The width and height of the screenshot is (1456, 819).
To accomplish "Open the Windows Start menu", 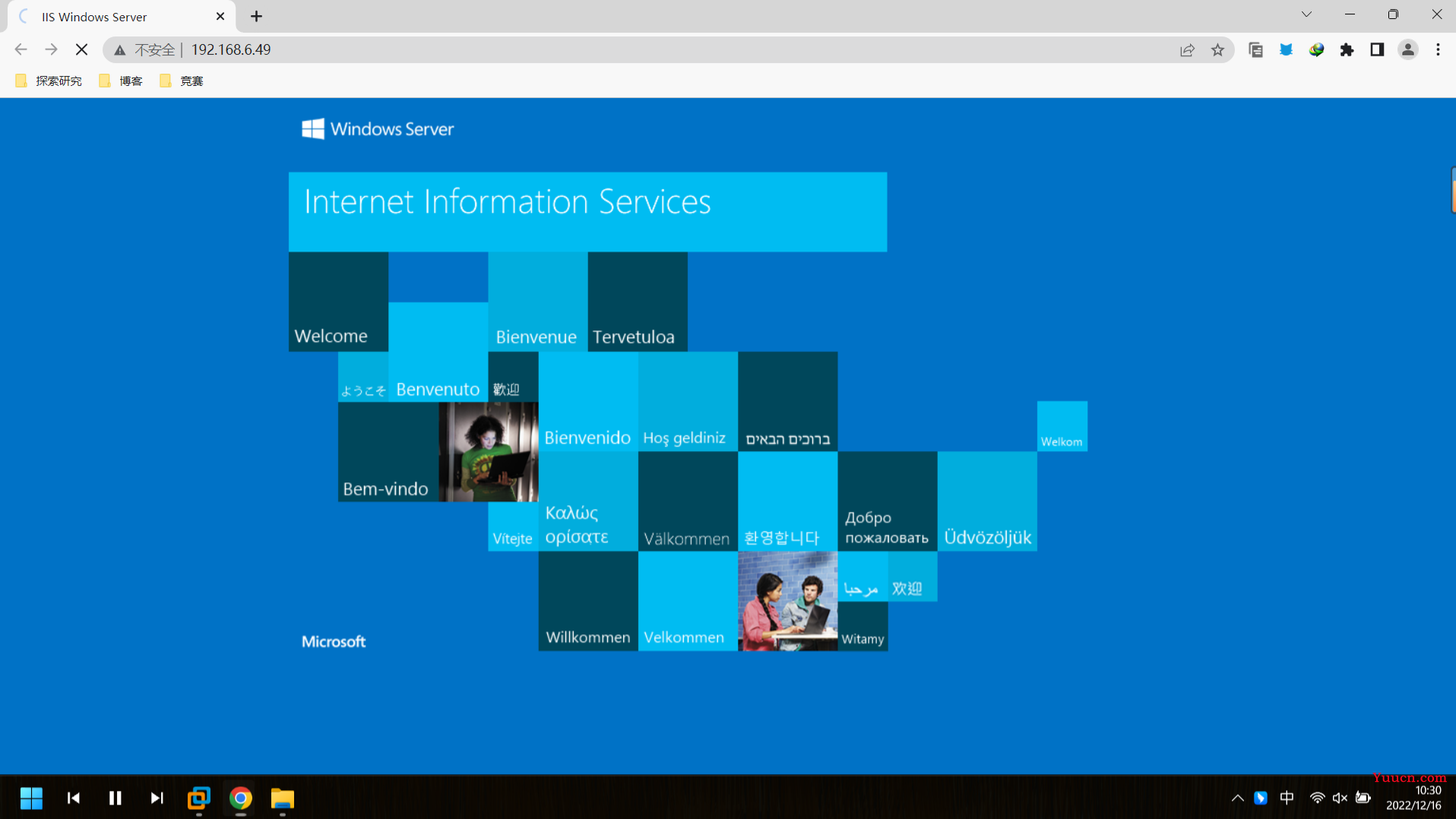I will [x=31, y=798].
